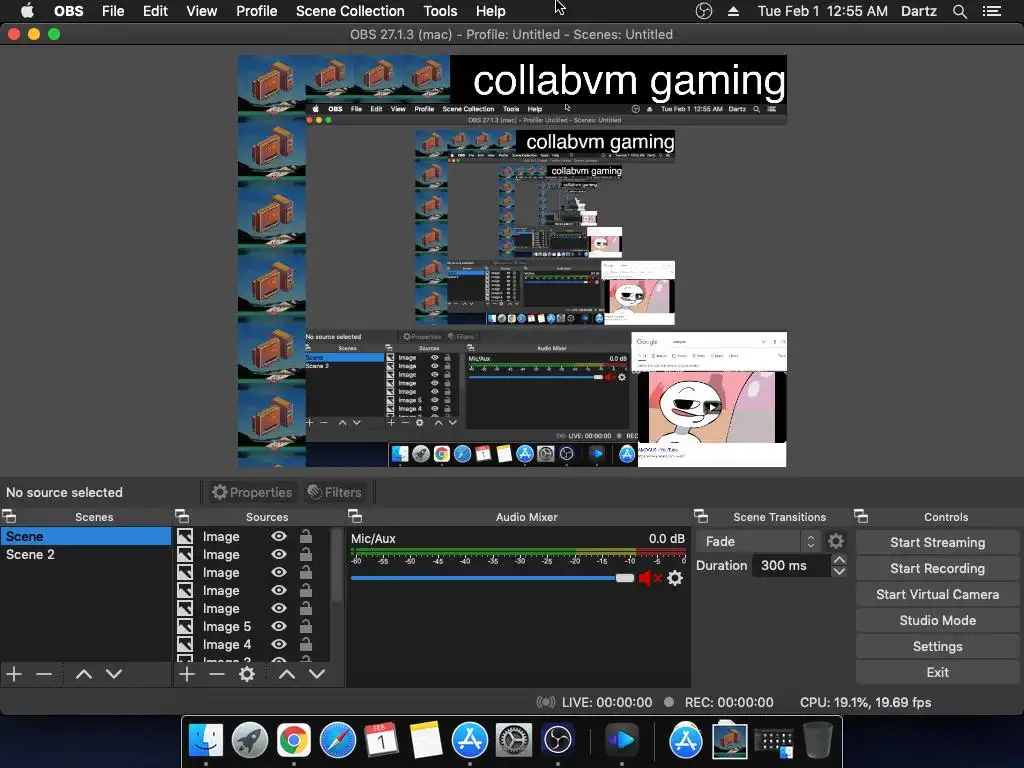This screenshot has height=768, width=1024.
Task: Move source up in Sources list
Action: 287,674
